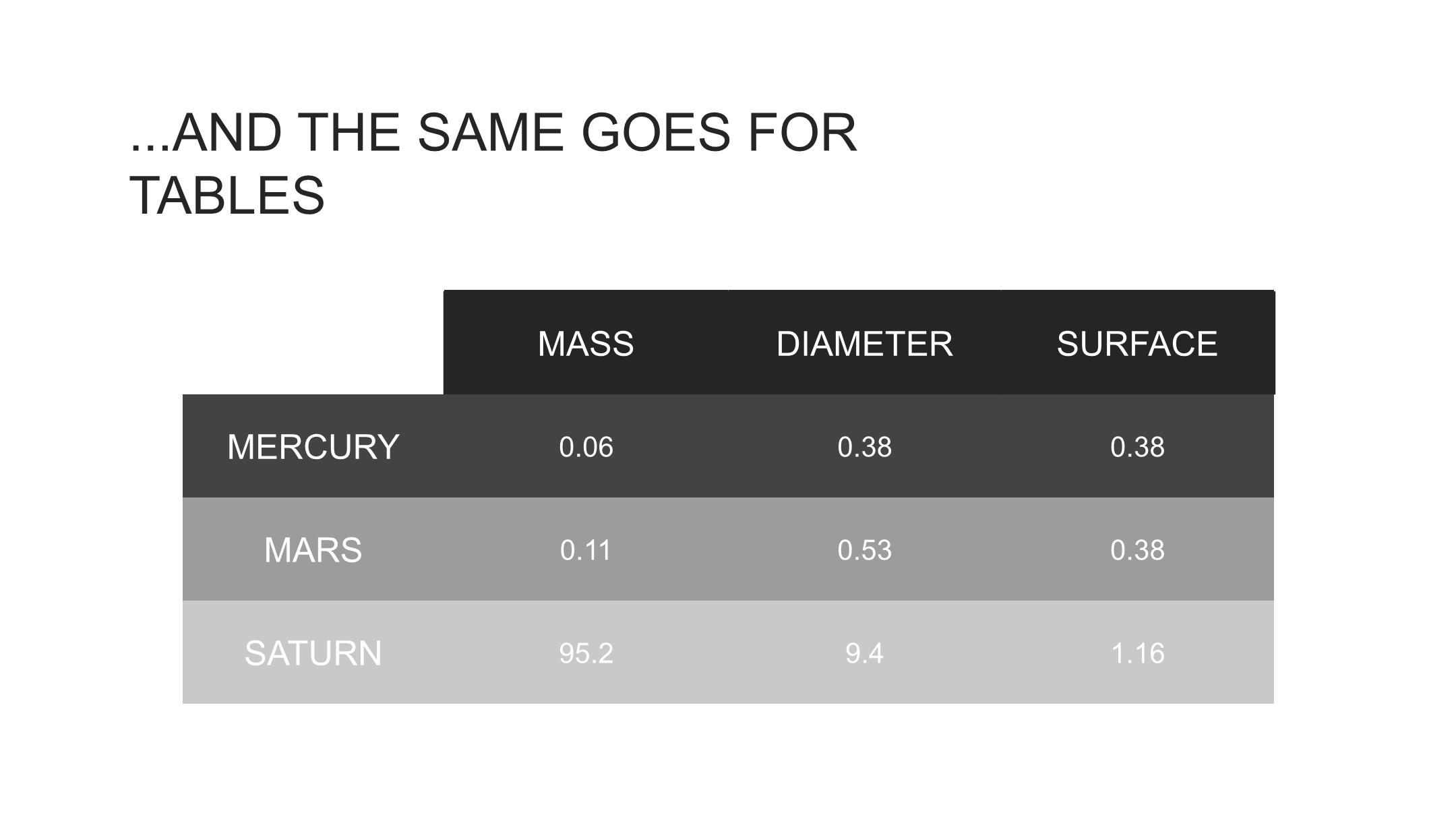This screenshot has height=819, width=1456.
Task: Select the MARS row label
Action: [313, 550]
